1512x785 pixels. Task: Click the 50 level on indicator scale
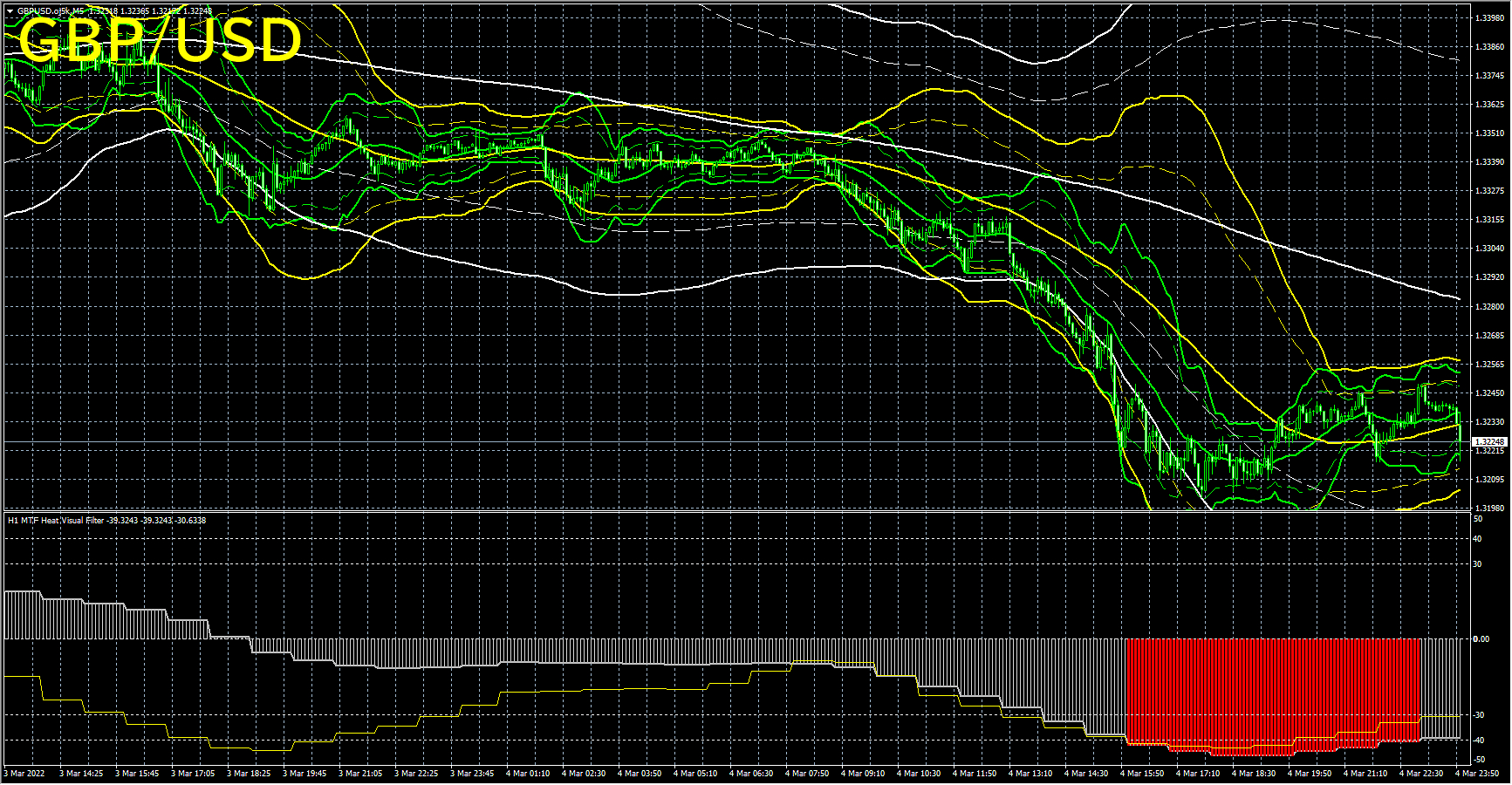click(x=1478, y=519)
